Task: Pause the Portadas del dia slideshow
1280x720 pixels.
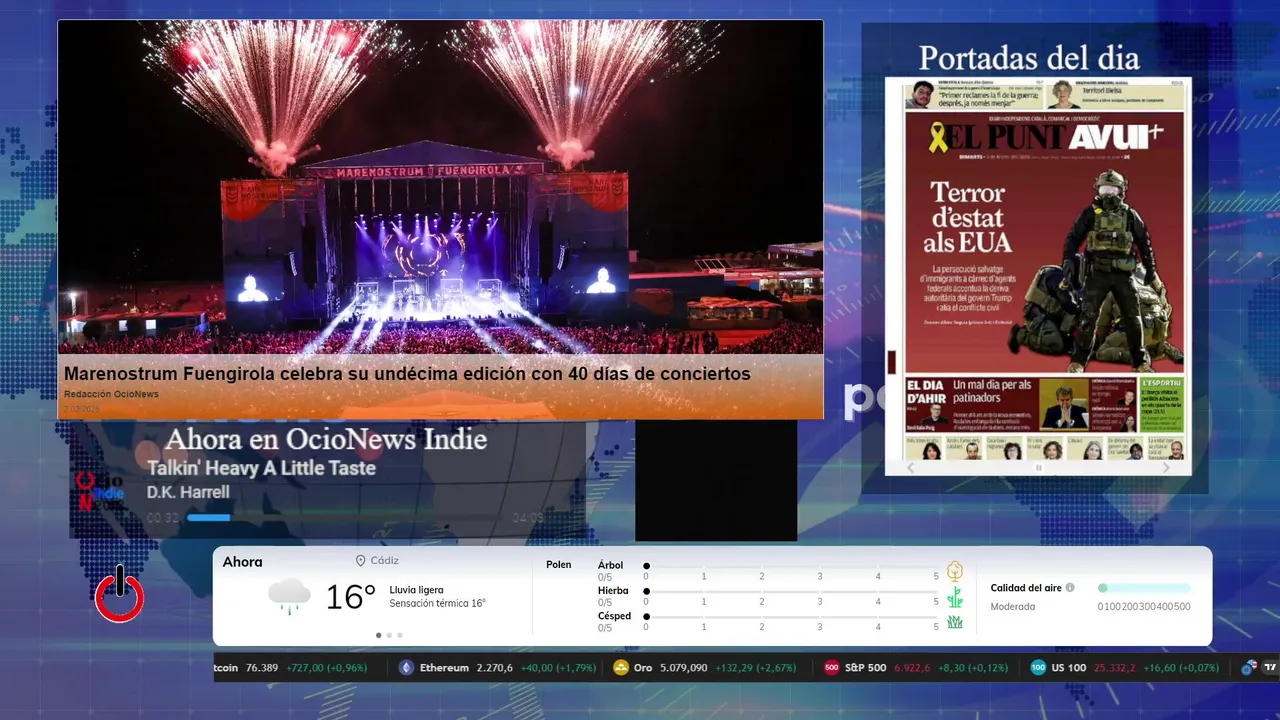Action: click(x=1038, y=467)
